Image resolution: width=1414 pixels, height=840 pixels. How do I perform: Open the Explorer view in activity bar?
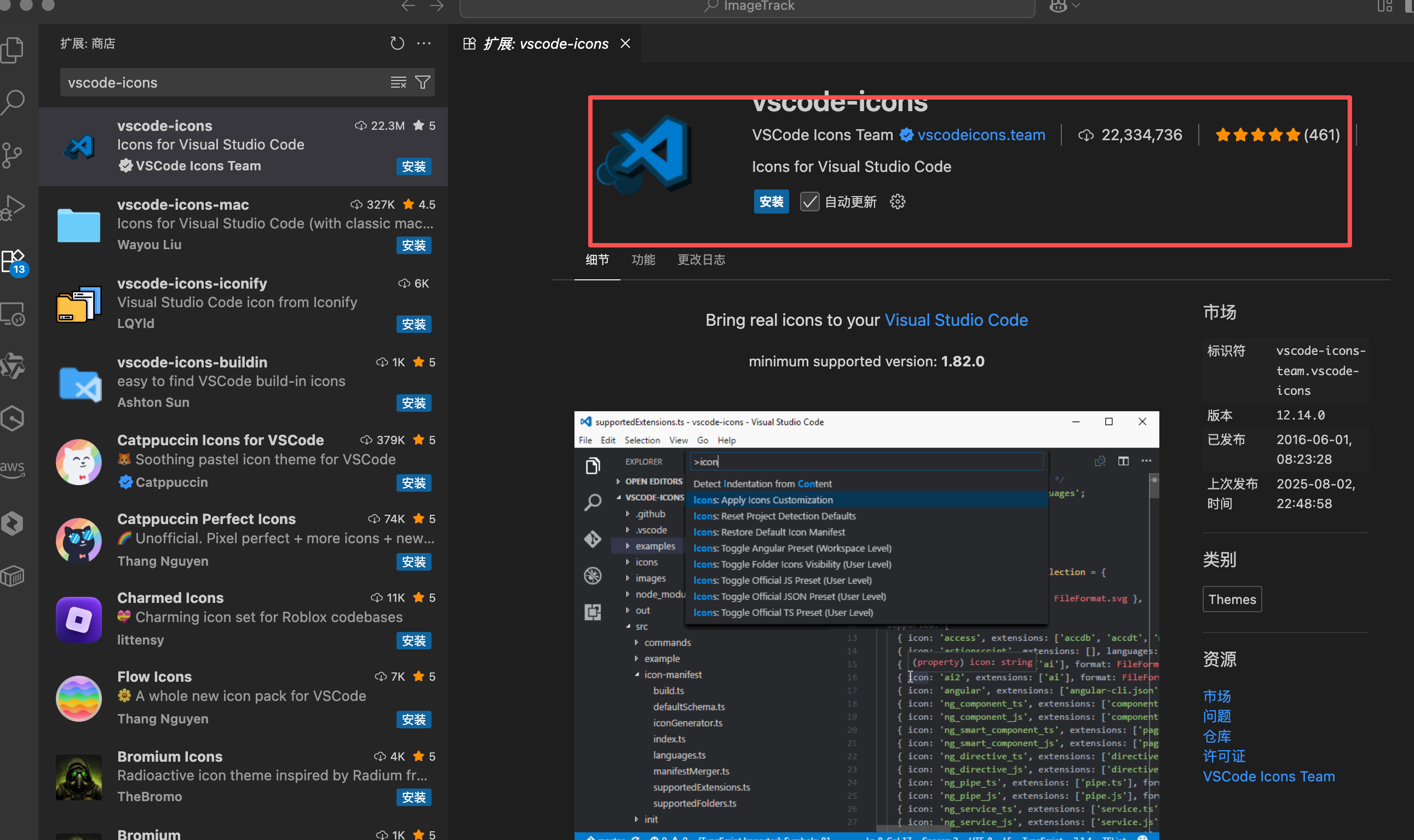13,50
